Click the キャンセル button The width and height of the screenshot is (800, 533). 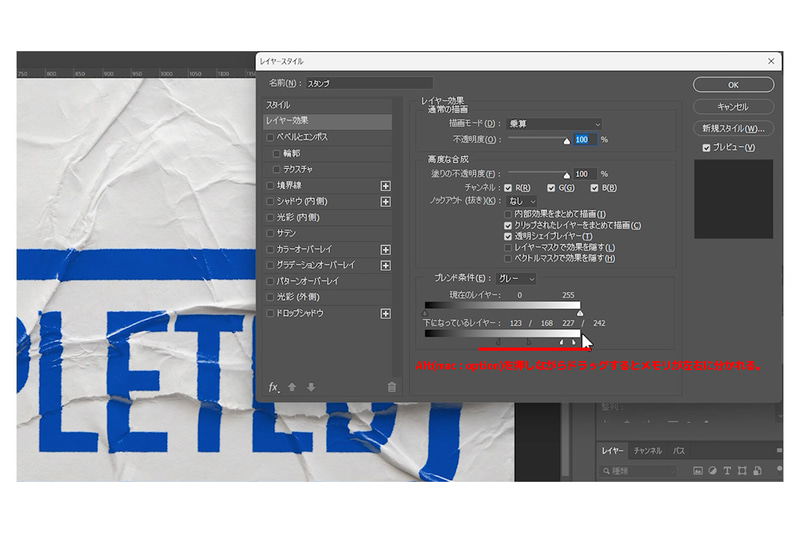tap(733, 107)
